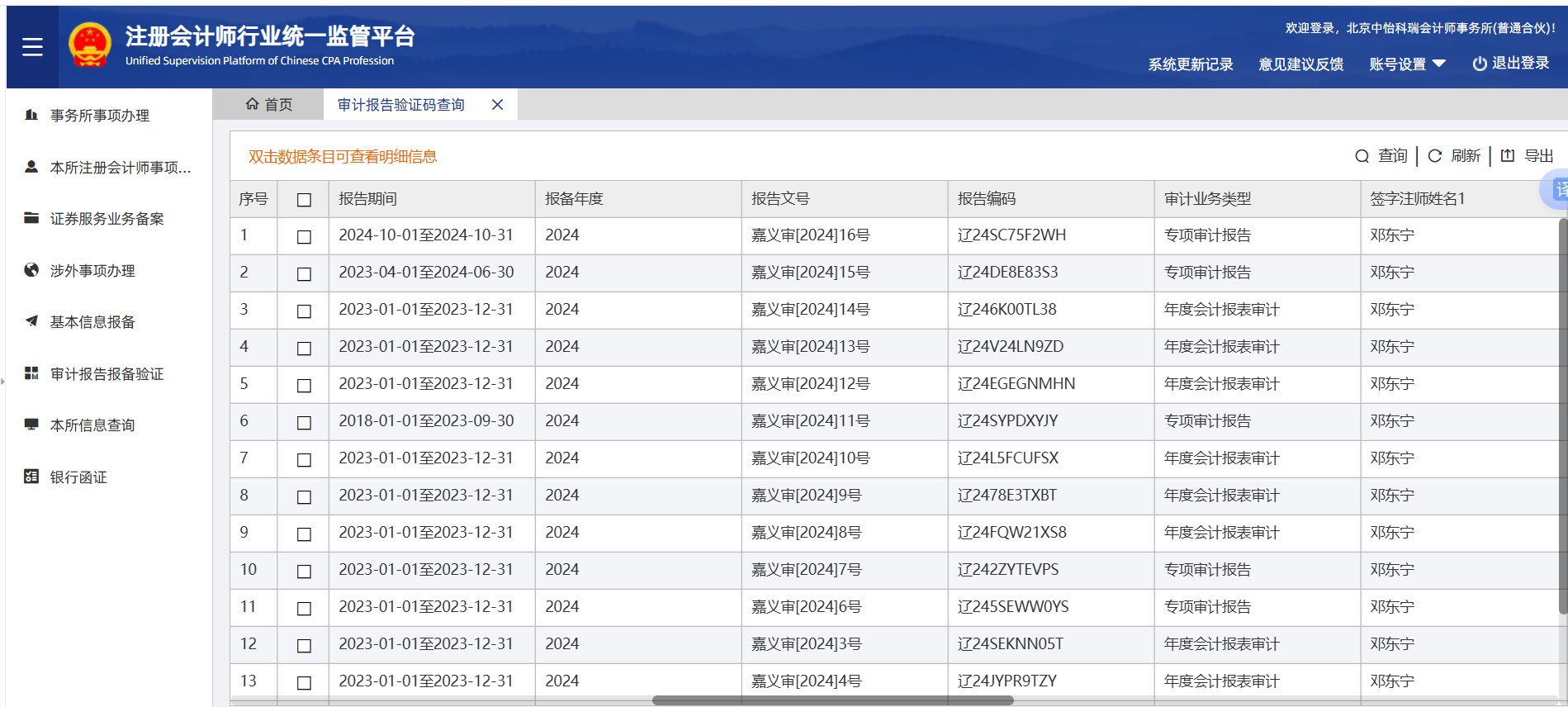The width and height of the screenshot is (1568, 707).
Task: Click the 银行函证 sidebar icon
Action: [31, 477]
